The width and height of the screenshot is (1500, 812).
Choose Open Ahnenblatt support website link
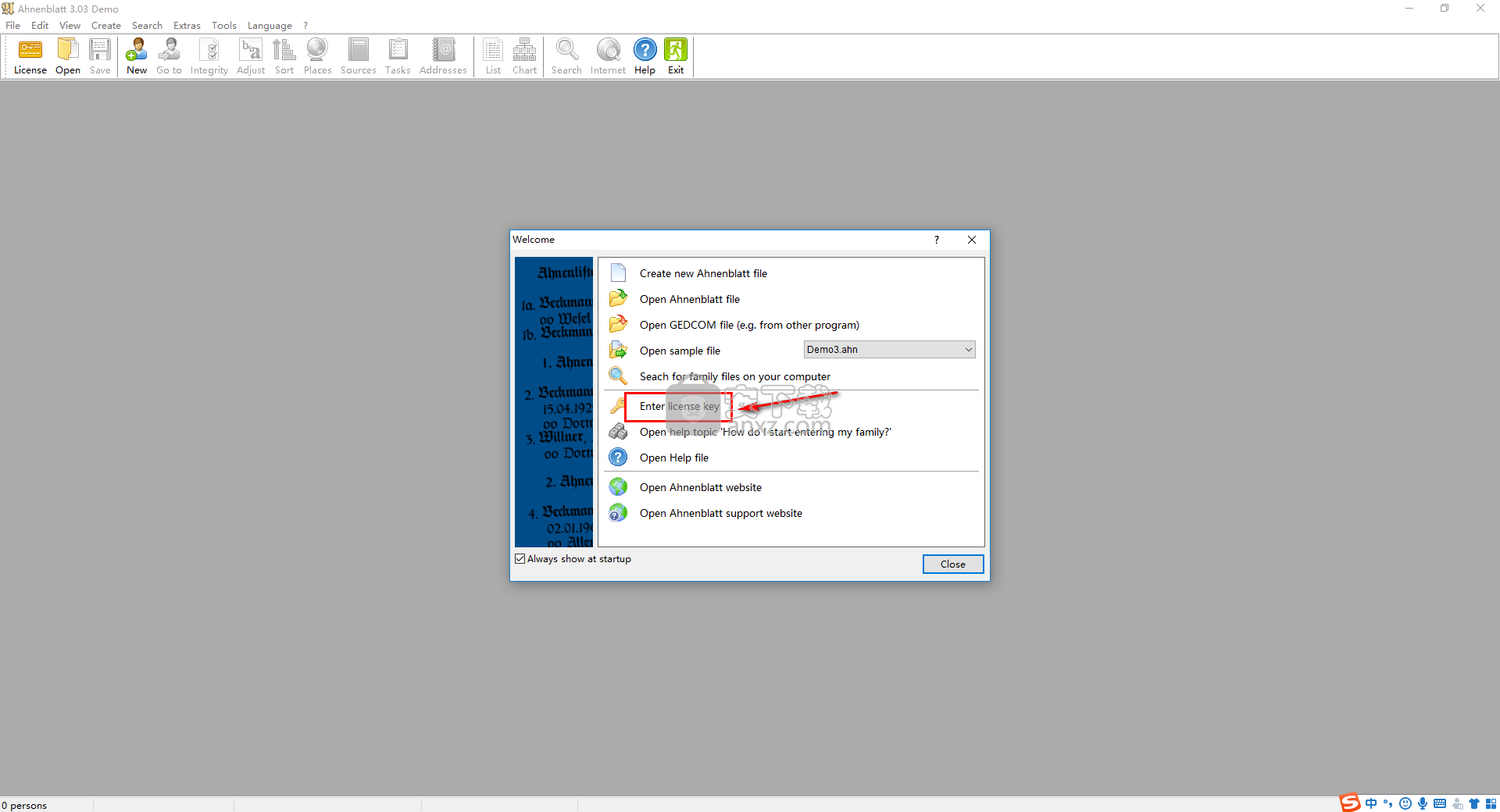point(721,513)
